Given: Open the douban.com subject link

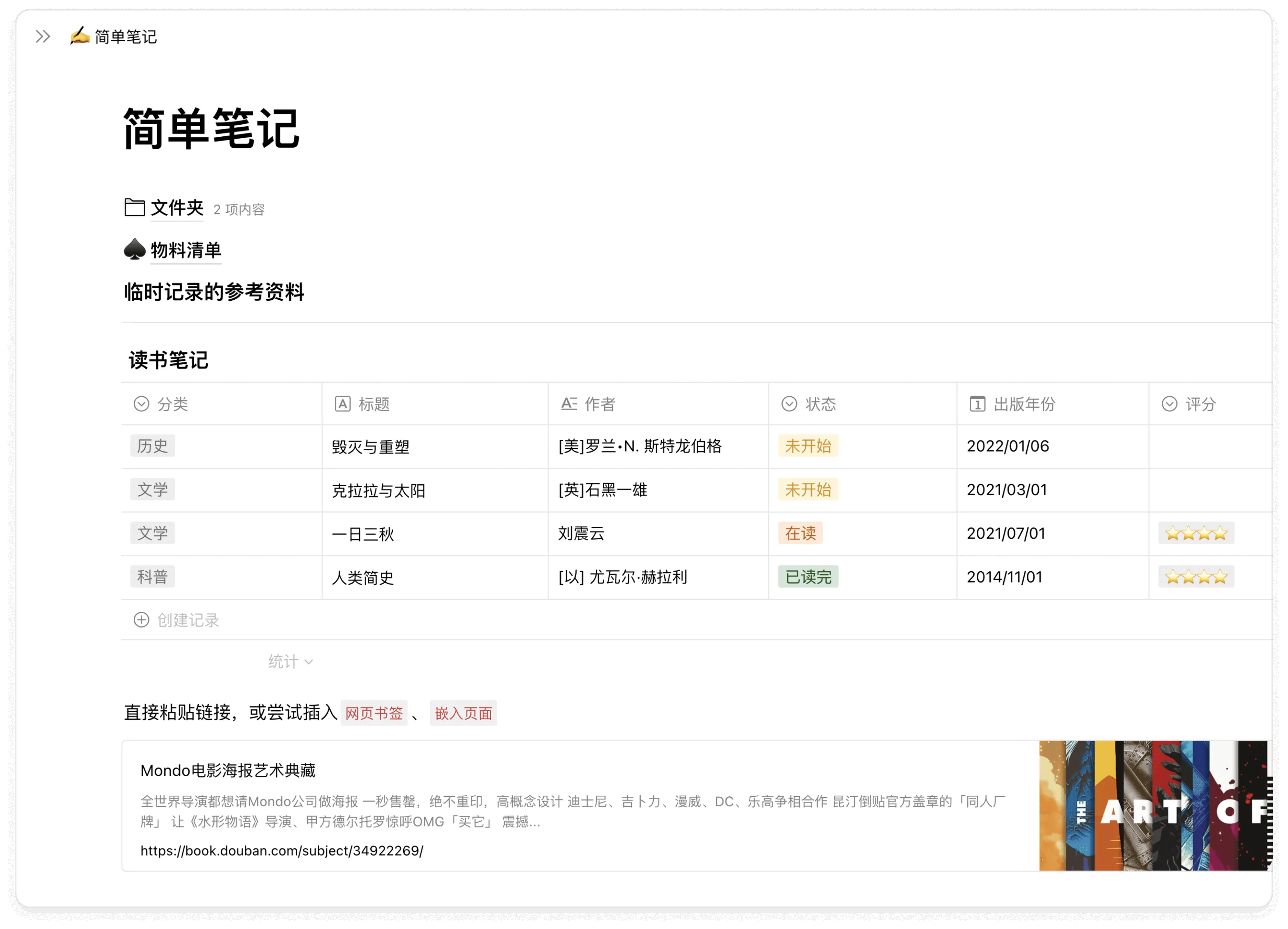Looking at the screenshot, I should tap(282, 851).
